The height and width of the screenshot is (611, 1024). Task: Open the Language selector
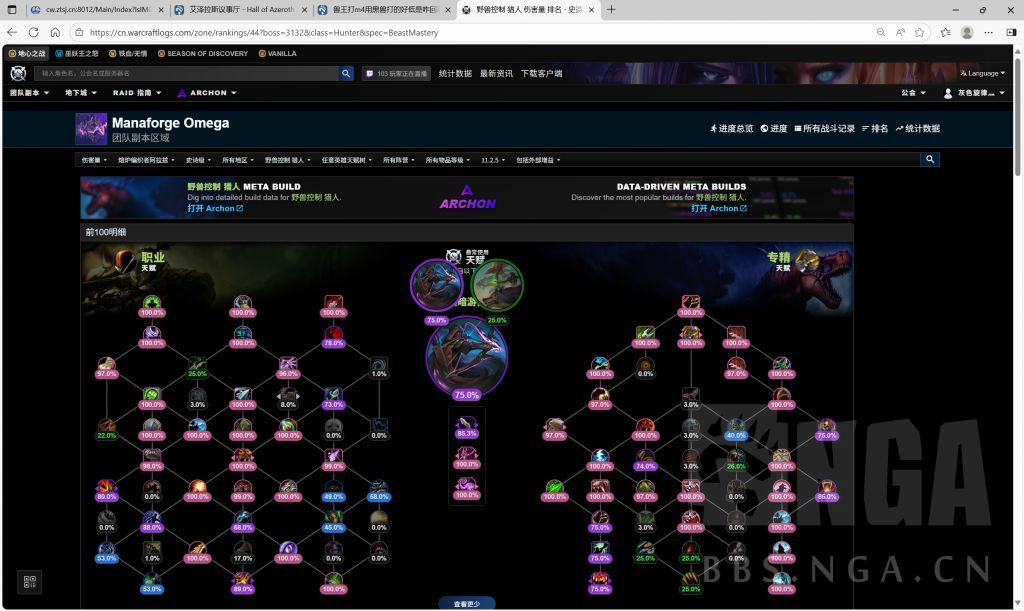click(x=983, y=73)
